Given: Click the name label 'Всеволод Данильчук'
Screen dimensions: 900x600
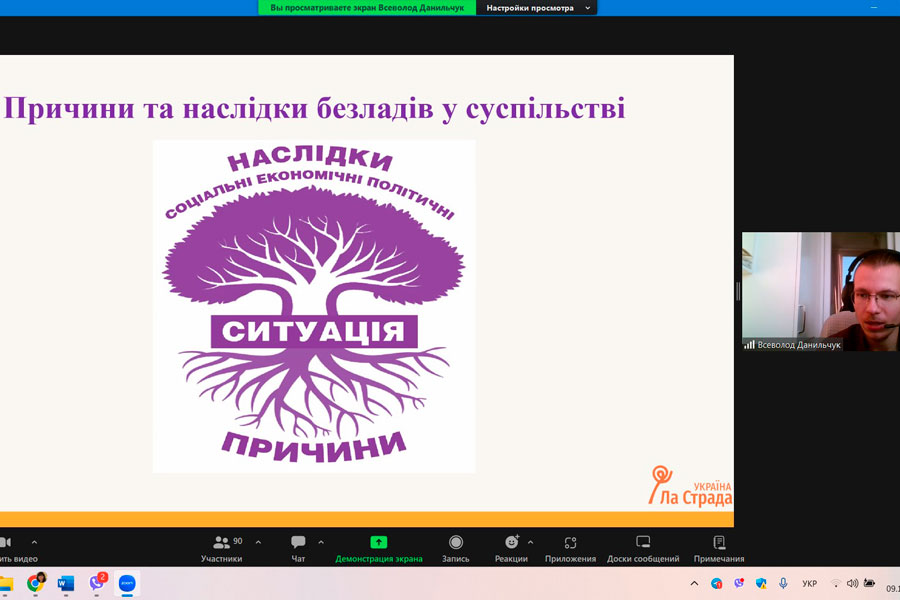Looking at the screenshot, I should pyautogui.click(x=798, y=345).
